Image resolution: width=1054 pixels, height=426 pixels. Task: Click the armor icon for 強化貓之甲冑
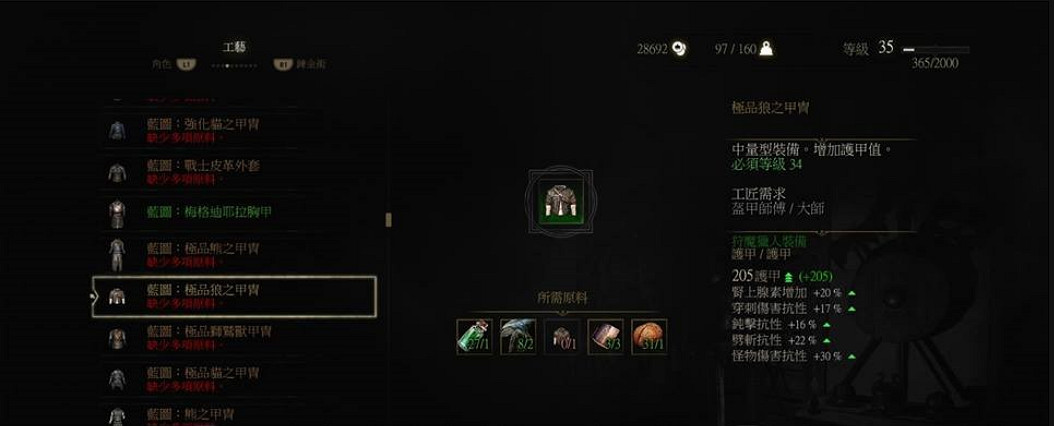point(117,131)
